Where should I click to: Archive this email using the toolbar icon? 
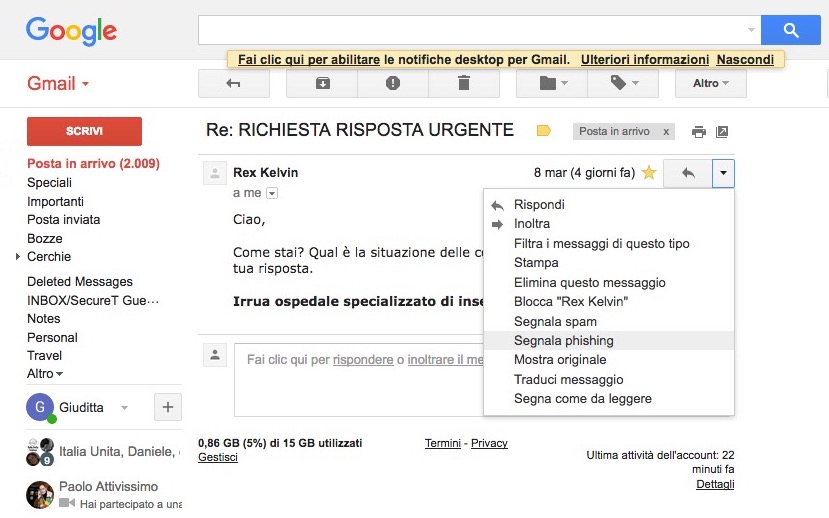(322, 84)
